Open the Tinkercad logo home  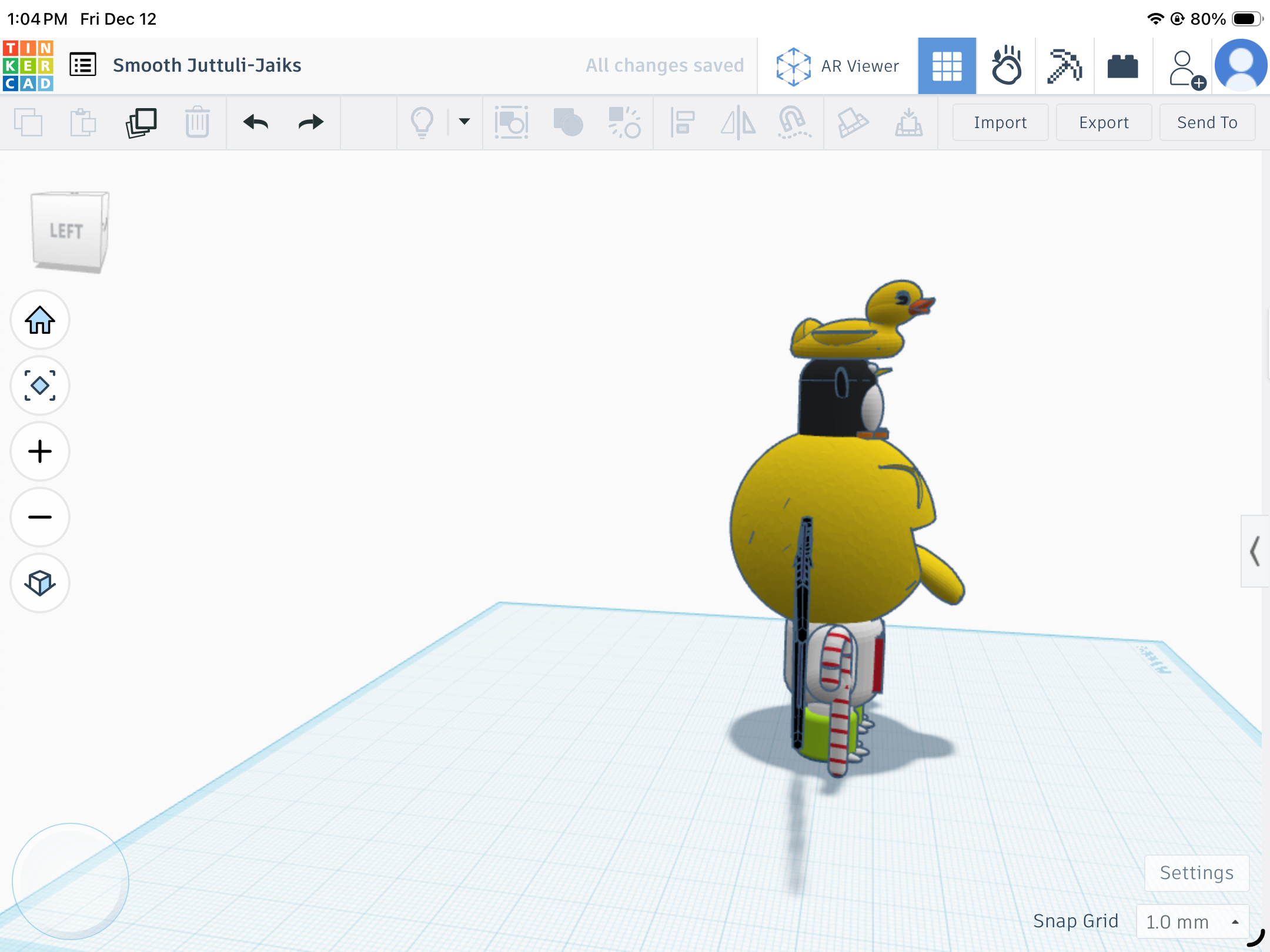coord(28,65)
